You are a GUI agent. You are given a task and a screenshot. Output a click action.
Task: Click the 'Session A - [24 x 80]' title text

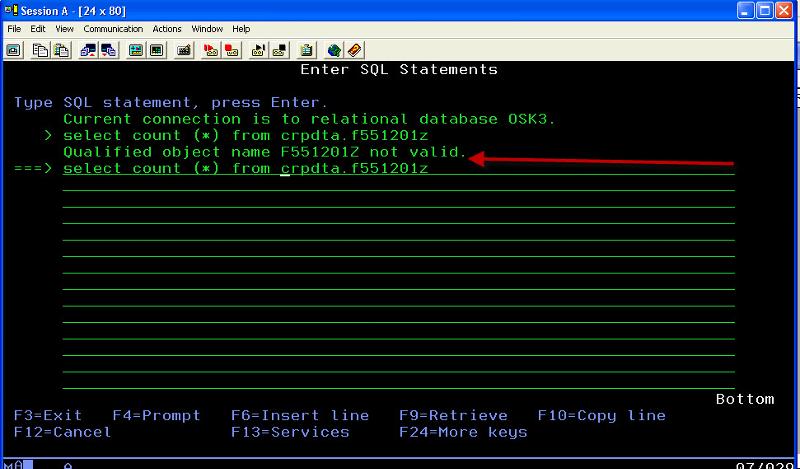pos(73,11)
